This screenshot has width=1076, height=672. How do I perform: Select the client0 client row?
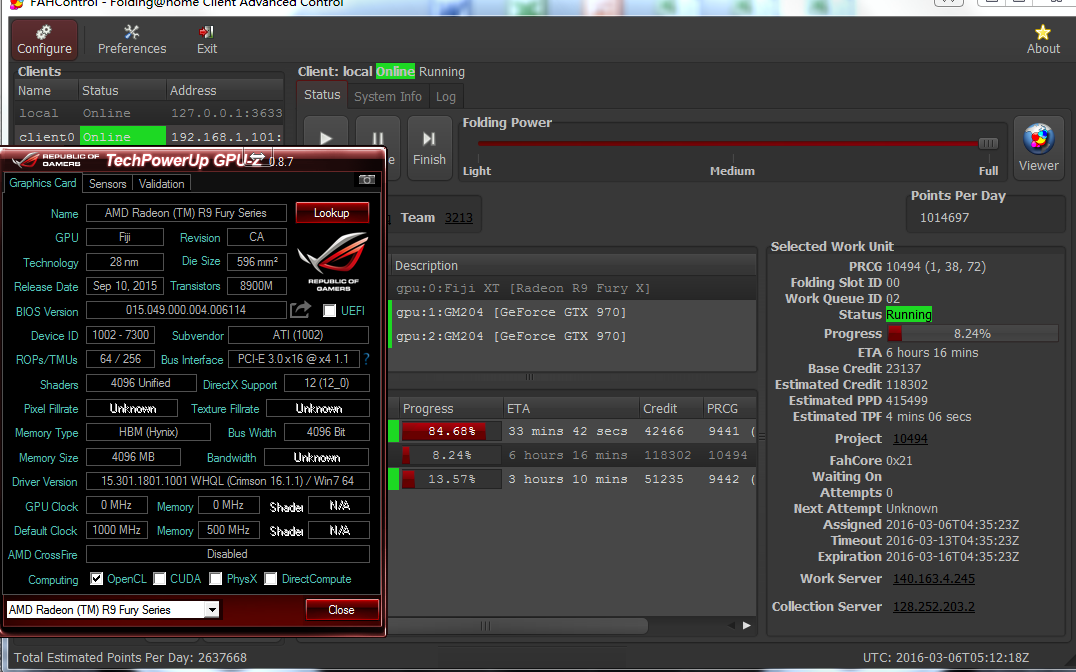pyautogui.click(x=149, y=137)
